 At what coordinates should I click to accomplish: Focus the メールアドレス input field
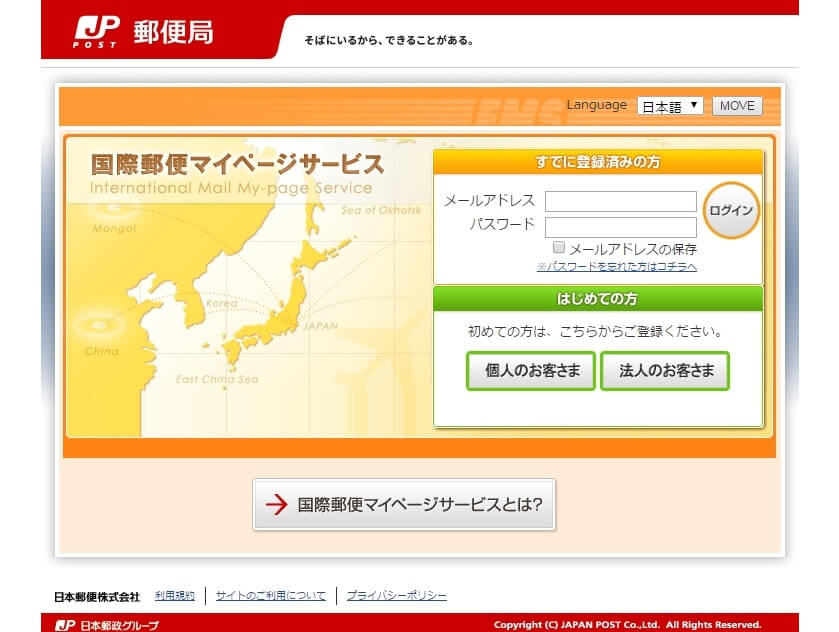pyautogui.click(x=620, y=202)
